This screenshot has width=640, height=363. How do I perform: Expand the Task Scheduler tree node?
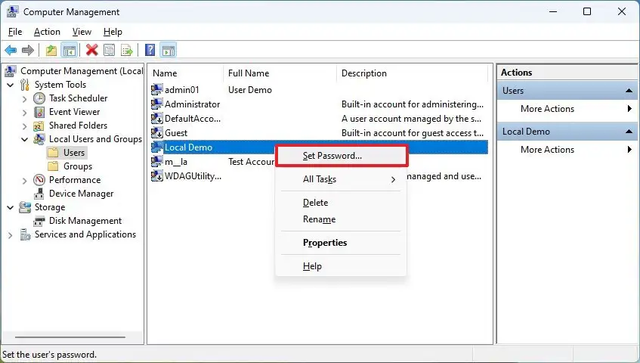pyautogui.click(x=24, y=99)
